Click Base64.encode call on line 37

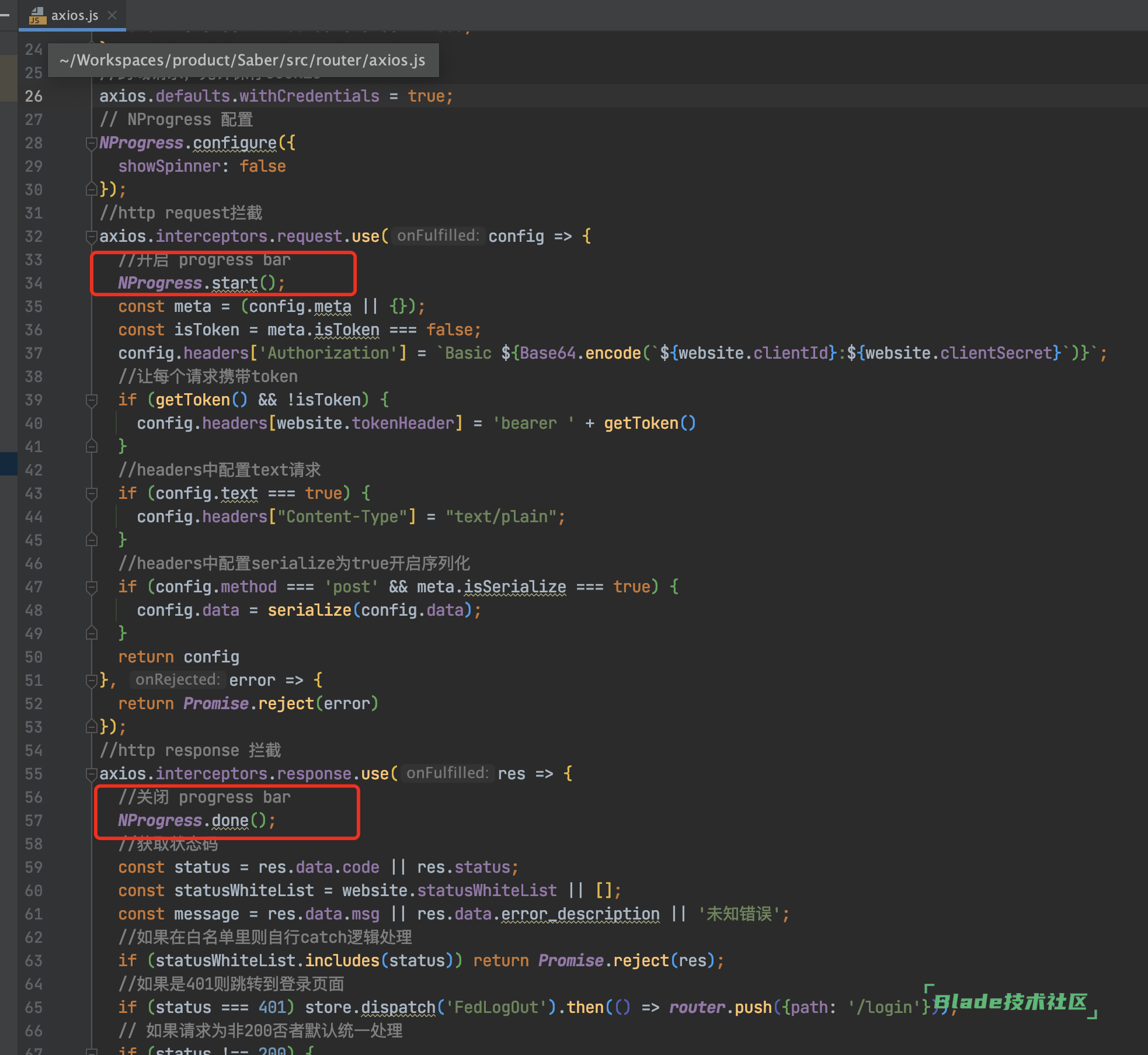[x=580, y=353]
